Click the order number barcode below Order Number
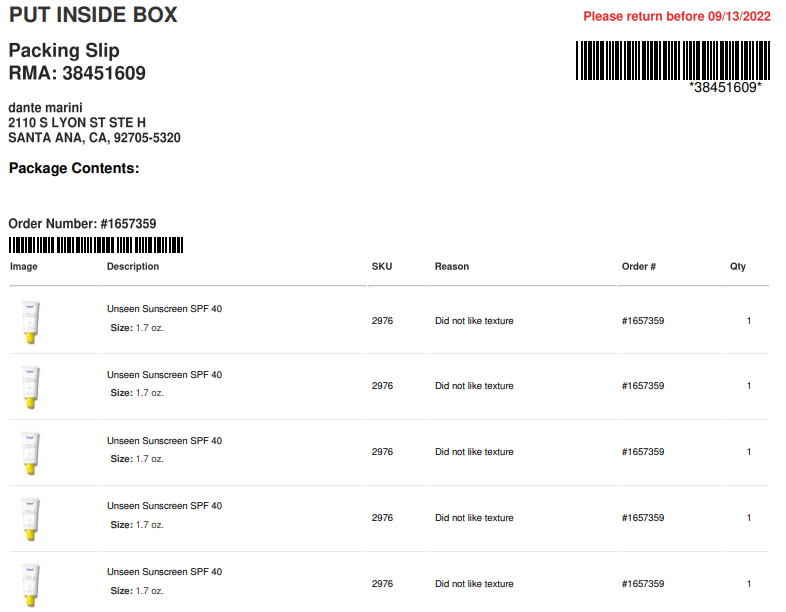 (x=96, y=245)
